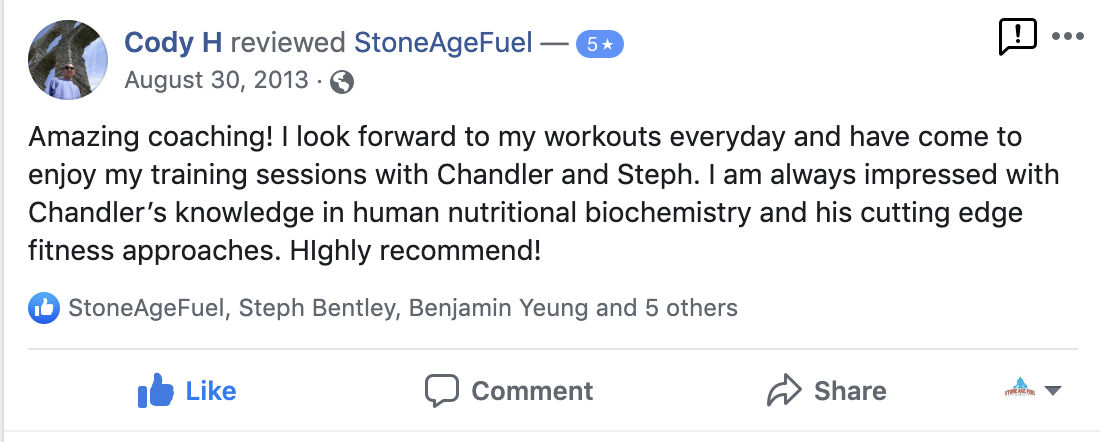Click the blue 5-star rating badge
The width and height of the screenshot is (1100, 442).
point(600,44)
